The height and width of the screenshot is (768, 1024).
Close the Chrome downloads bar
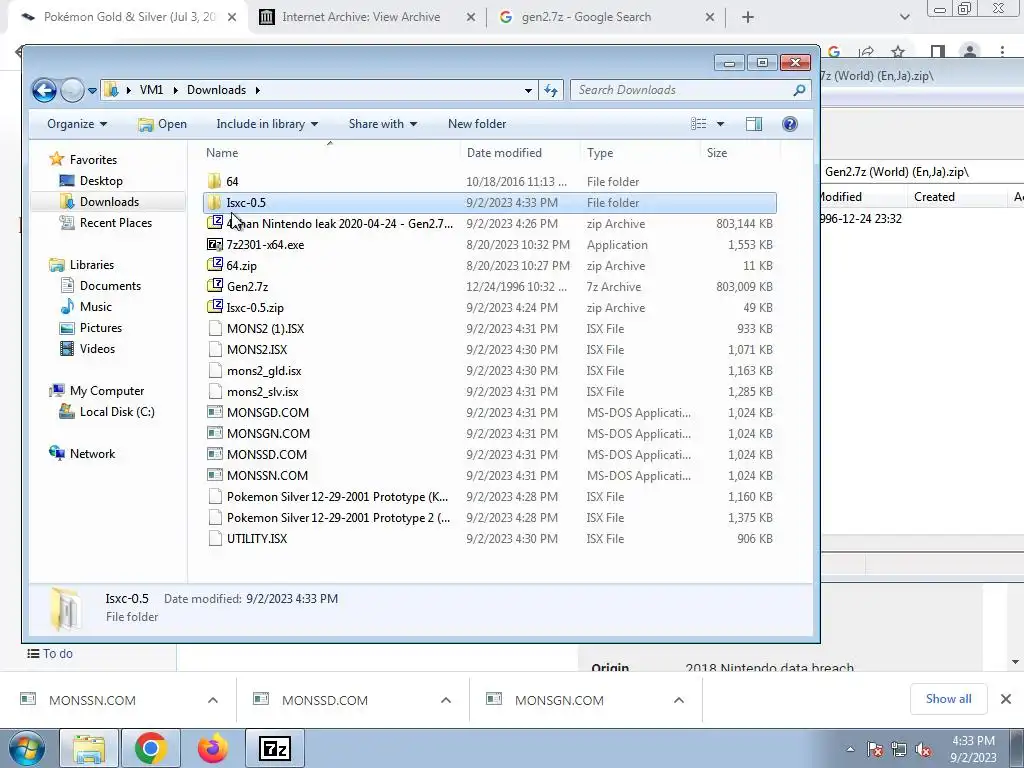coord(1006,699)
